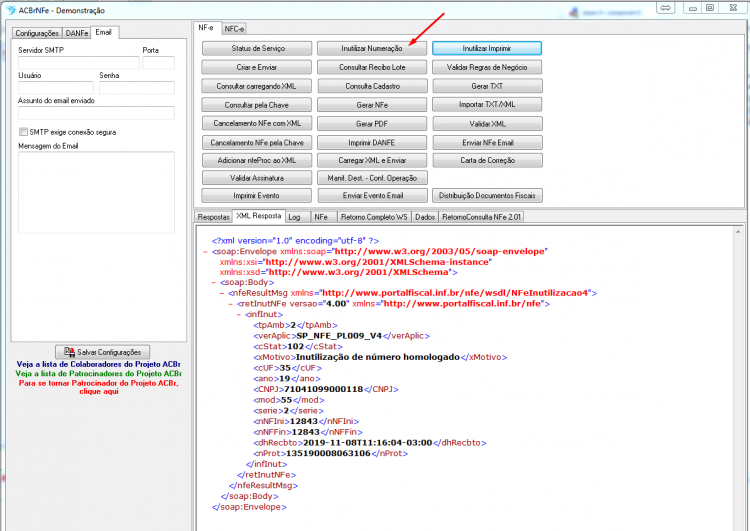Click the Salvar Configurações disk icon button

coord(102,352)
